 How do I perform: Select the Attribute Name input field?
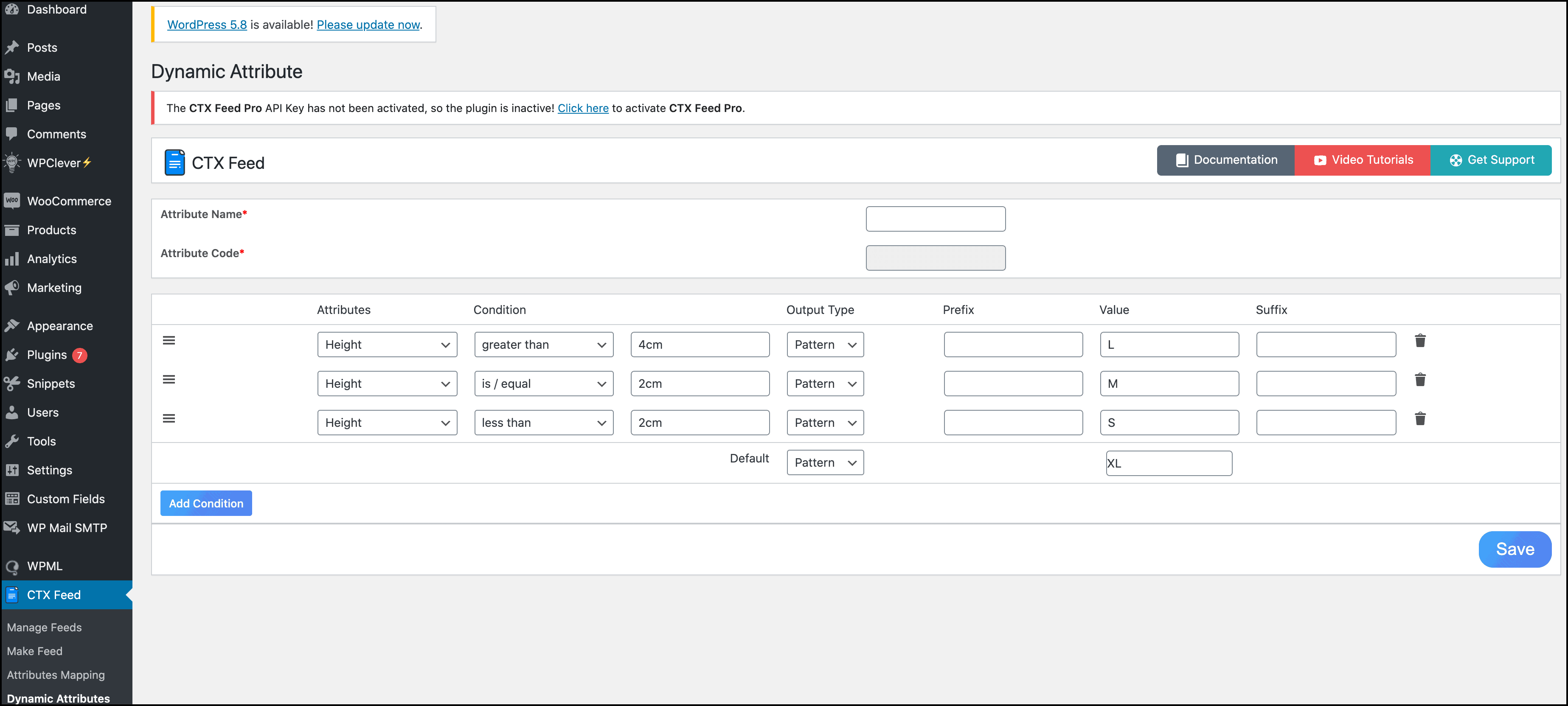[936, 219]
